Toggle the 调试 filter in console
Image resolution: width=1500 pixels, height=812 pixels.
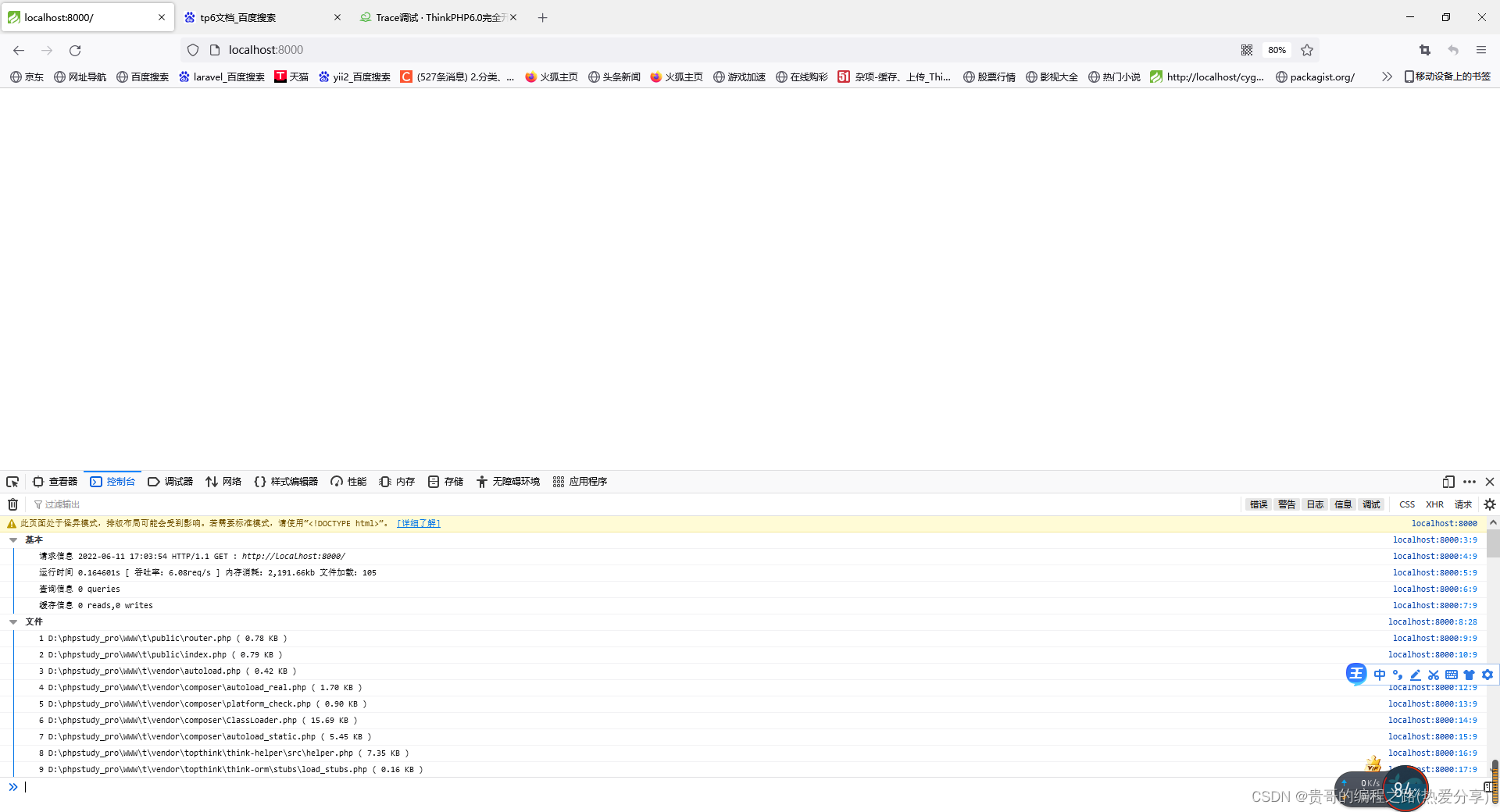pyautogui.click(x=1371, y=504)
